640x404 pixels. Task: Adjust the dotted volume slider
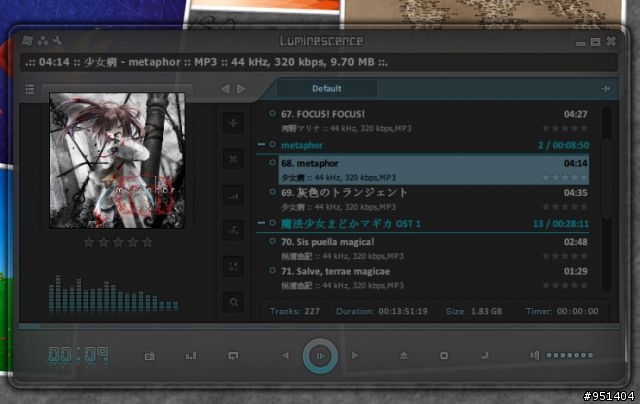pyautogui.click(x=570, y=355)
